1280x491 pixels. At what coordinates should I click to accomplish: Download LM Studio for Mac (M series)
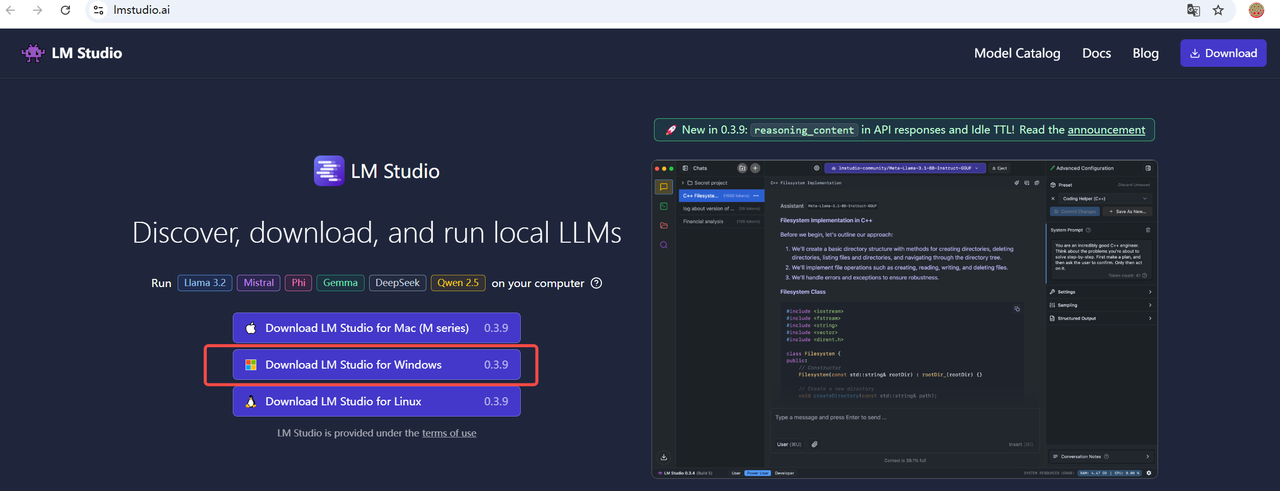(377, 328)
